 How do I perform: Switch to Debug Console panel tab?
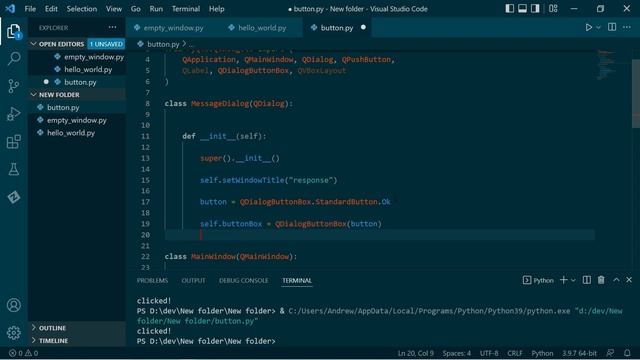pos(244,280)
